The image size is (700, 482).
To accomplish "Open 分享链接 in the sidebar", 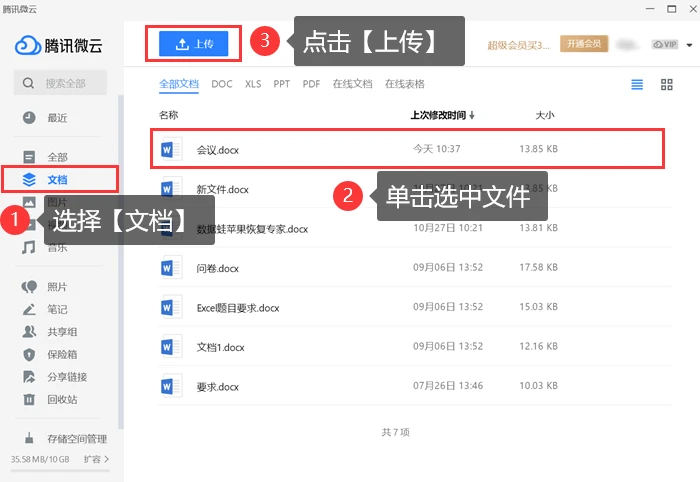I will (54, 377).
